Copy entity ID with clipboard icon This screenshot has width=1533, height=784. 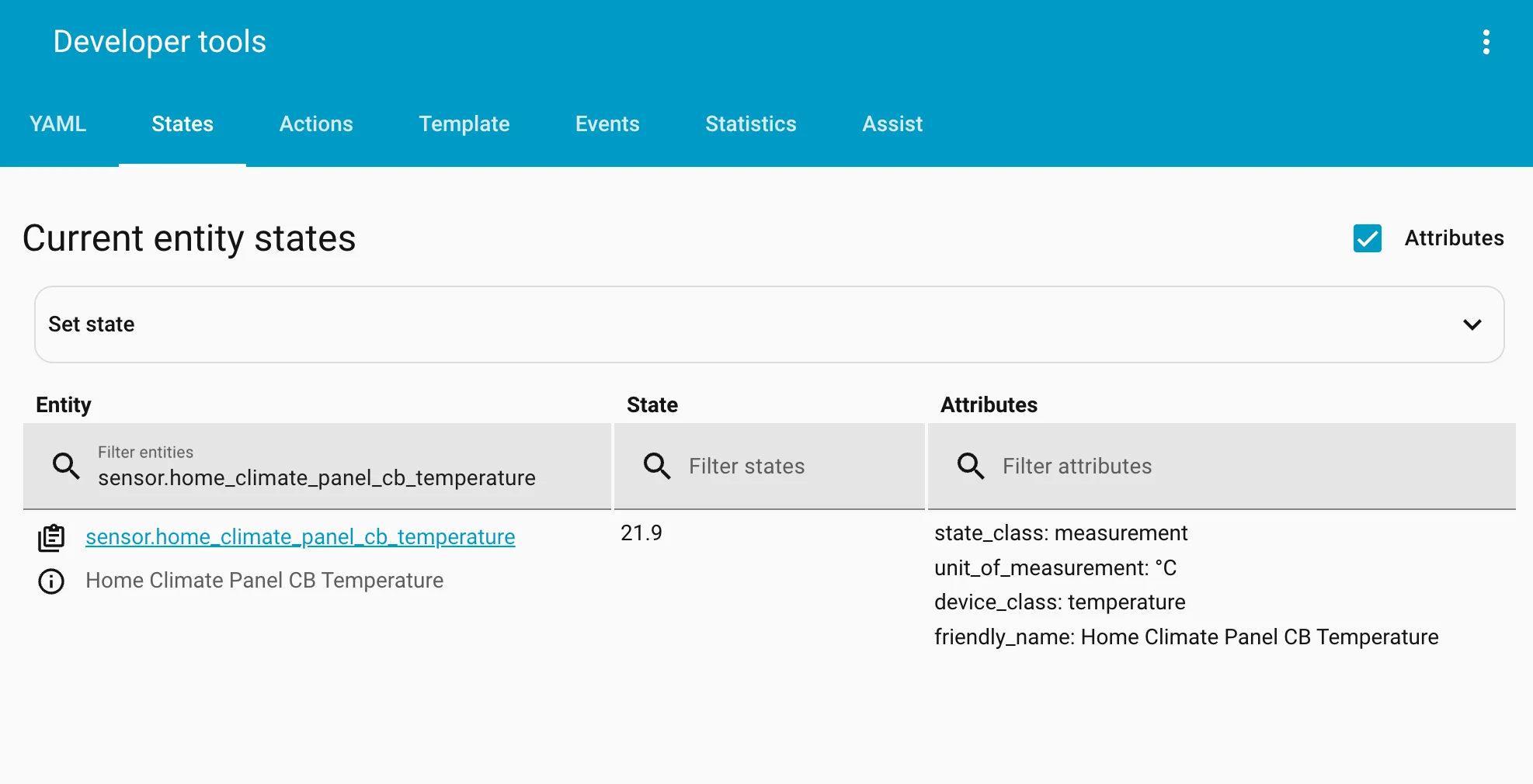click(51, 538)
